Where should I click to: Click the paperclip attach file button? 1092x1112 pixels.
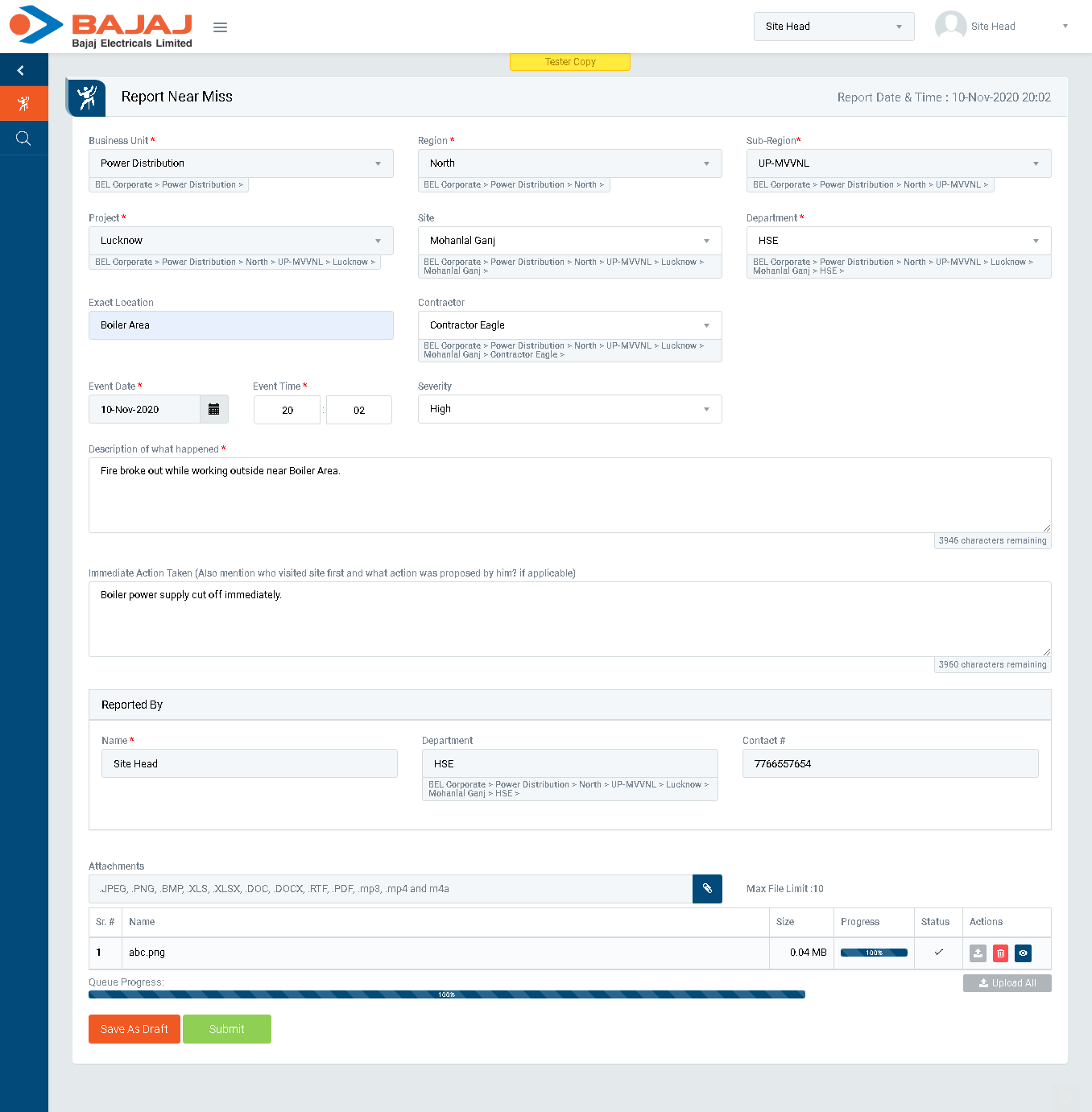coord(707,889)
